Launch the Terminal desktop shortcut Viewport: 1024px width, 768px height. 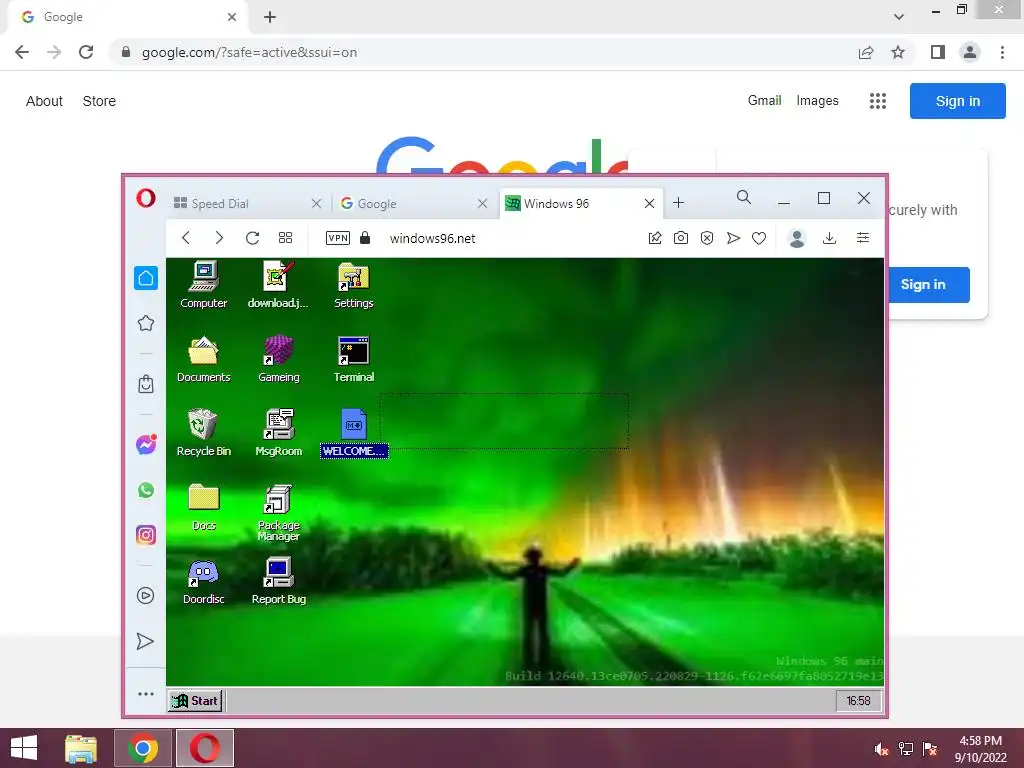(x=353, y=359)
